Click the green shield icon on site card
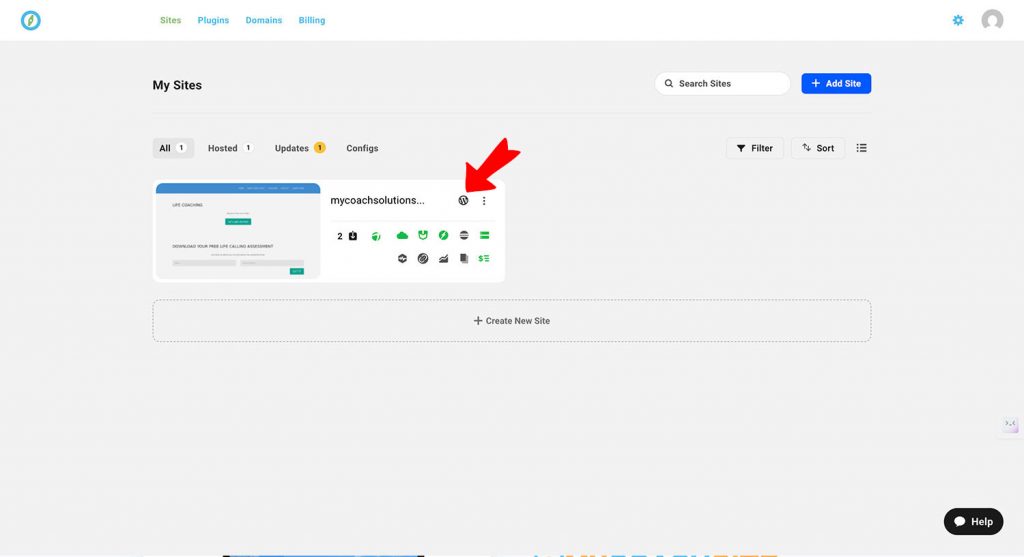Screen dimensions: 1024x557 pos(423,236)
